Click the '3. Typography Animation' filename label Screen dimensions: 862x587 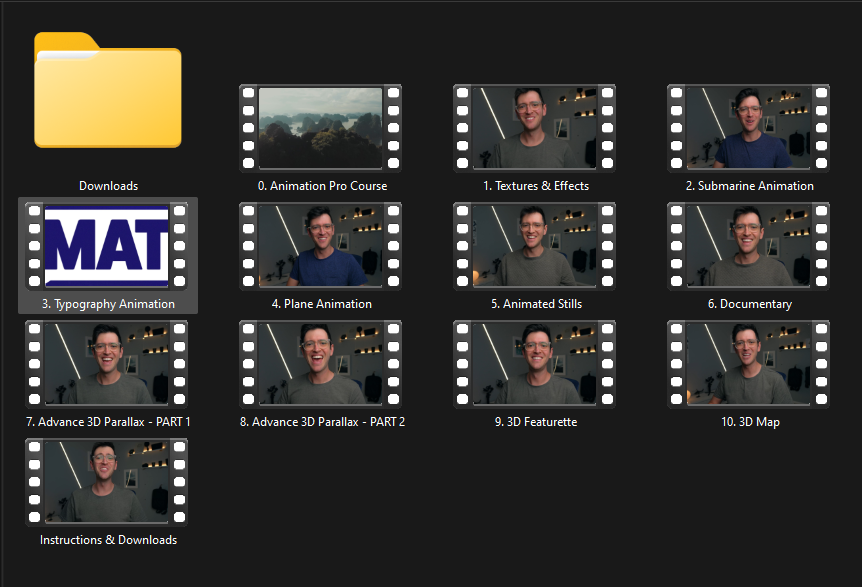tap(106, 303)
